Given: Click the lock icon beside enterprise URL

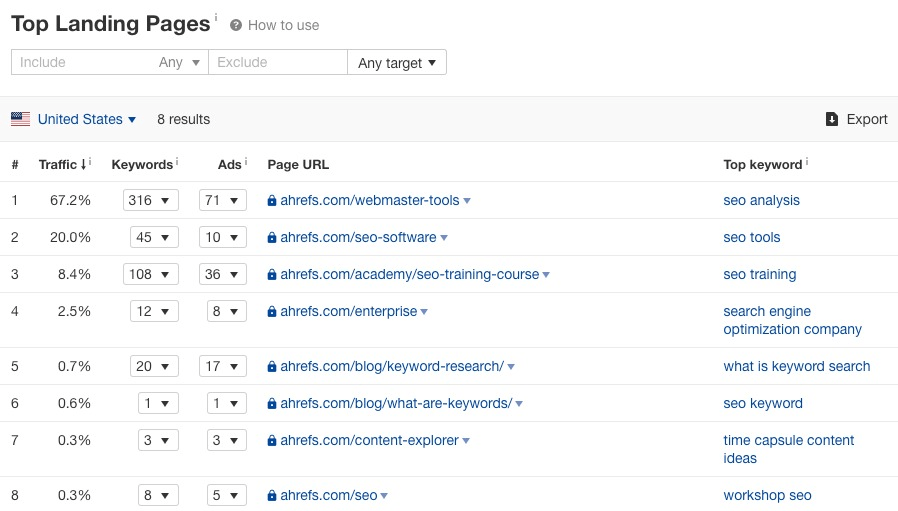Looking at the screenshot, I should (272, 312).
